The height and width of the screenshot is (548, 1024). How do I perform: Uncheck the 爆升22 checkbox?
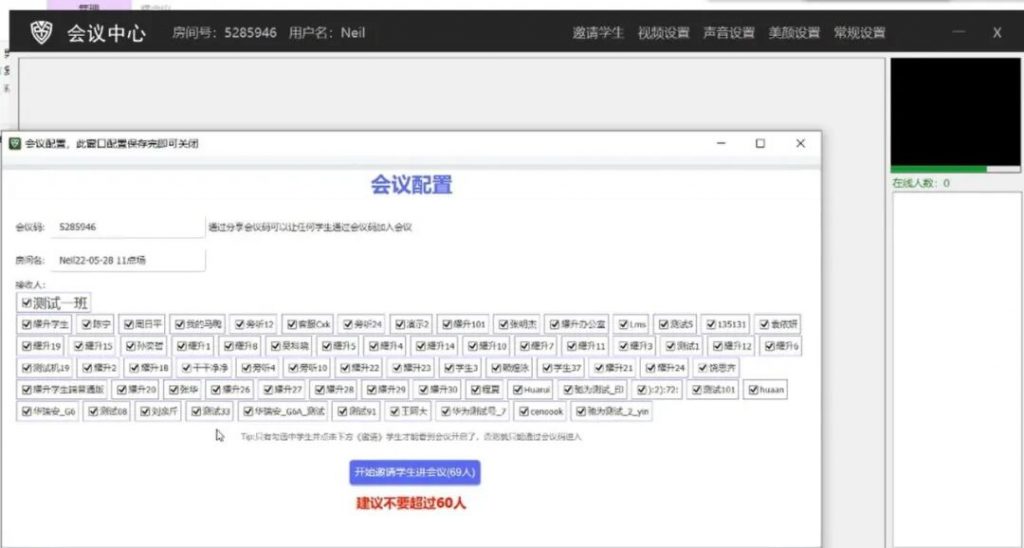click(x=345, y=368)
